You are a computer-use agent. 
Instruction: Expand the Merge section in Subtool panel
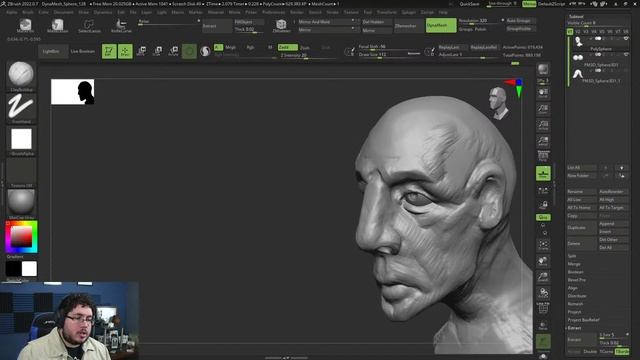coord(573,264)
